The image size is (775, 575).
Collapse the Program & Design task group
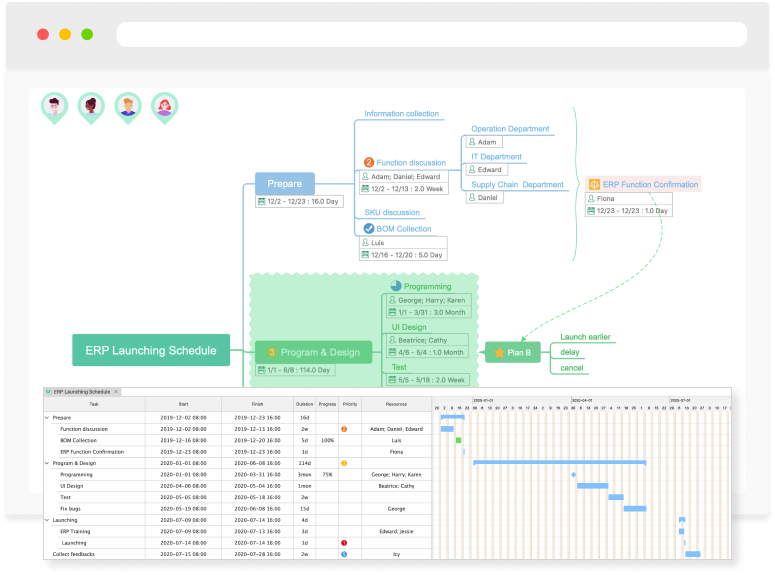pyautogui.click(x=47, y=463)
